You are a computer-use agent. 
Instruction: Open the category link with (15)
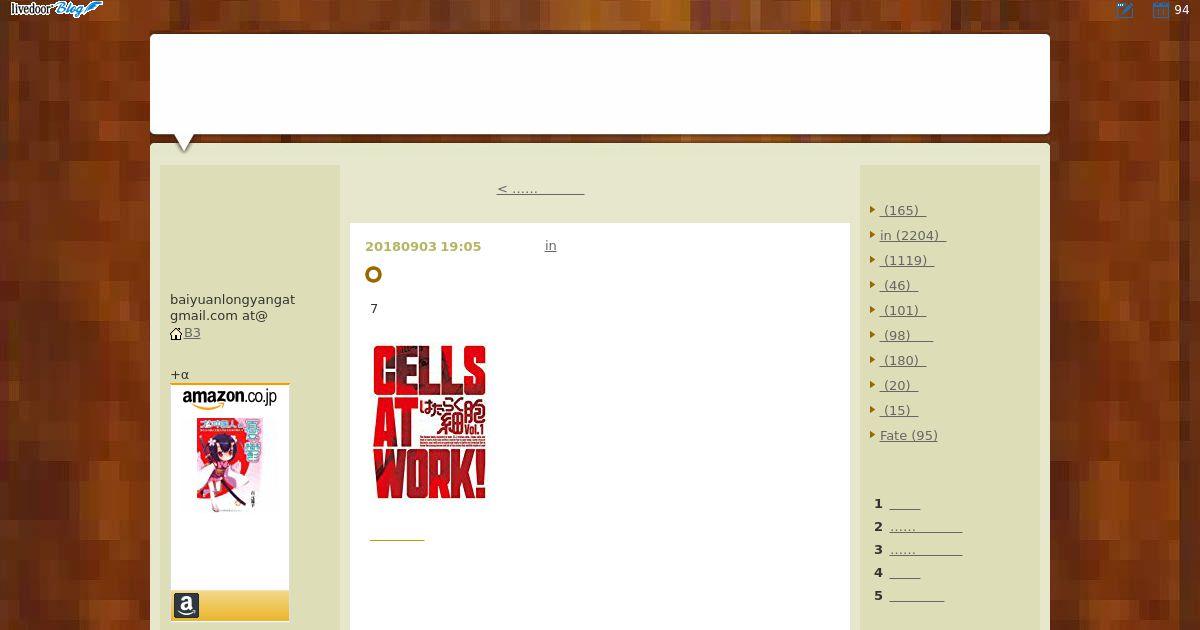899,411
